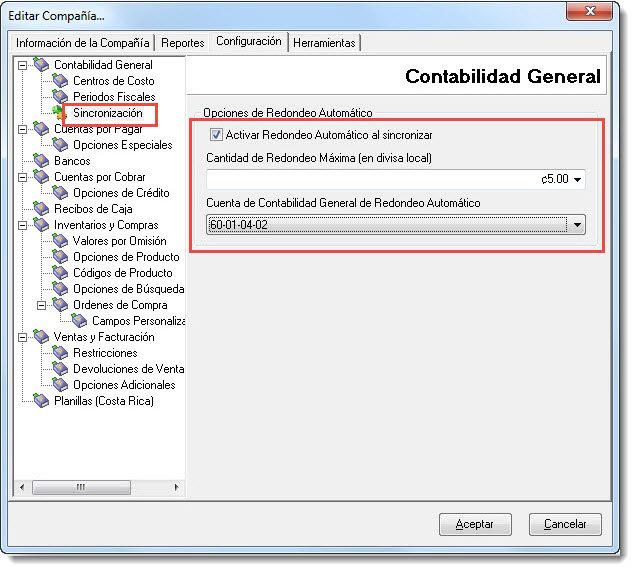The height and width of the screenshot is (571, 635).
Task: Collapse the Contabilidad General tree node
Action: click(x=23, y=65)
